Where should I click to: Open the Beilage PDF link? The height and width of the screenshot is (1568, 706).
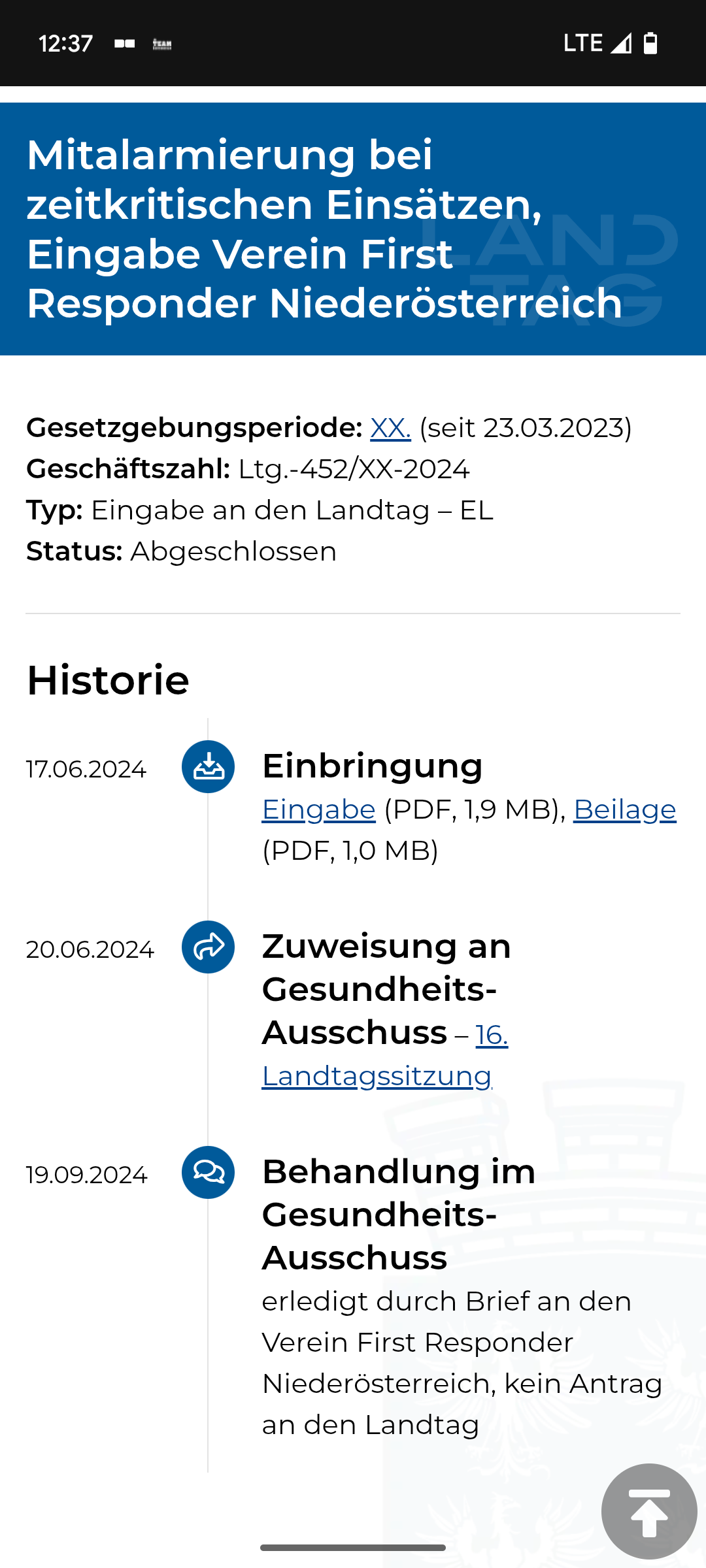(x=625, y=809)
